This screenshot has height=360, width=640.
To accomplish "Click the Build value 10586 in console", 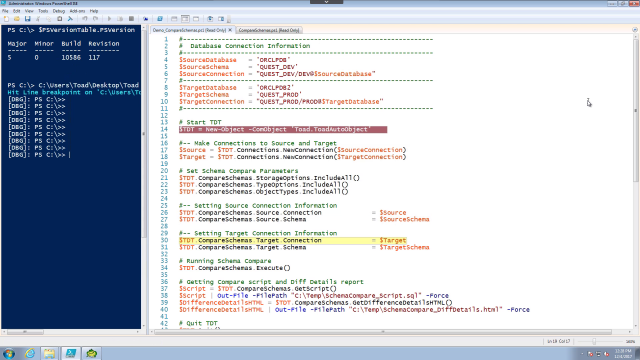I will point(71,58).
